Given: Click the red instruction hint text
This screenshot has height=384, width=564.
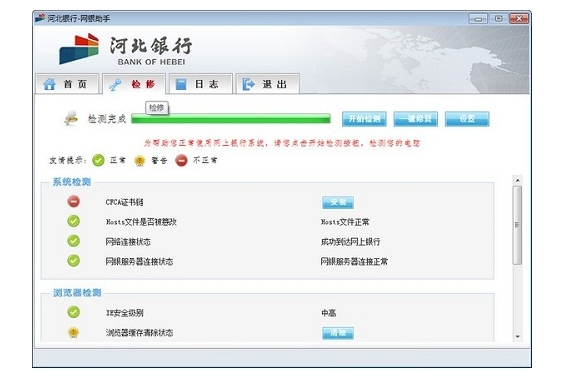Looking at the screenshot, I should (282, 143).
